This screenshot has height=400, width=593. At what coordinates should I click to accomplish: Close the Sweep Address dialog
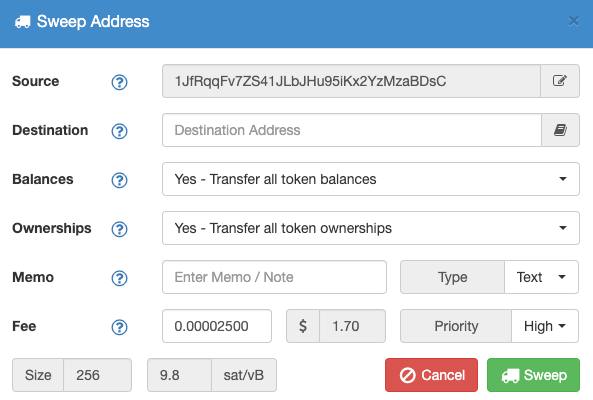pos(573,21)
